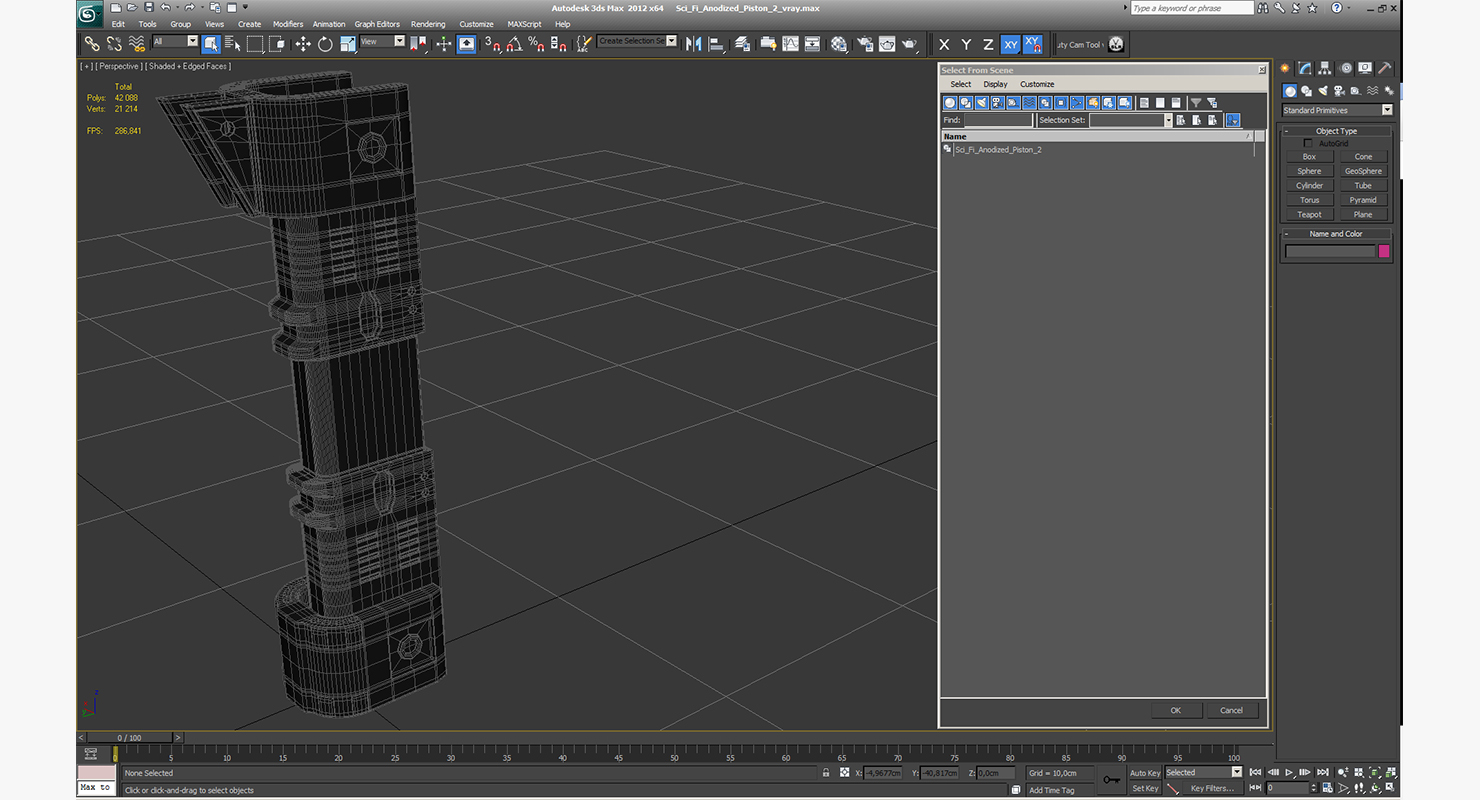Click the Set Key button
Viewport: 1480px width, 800px height.
click(1145, 788)
